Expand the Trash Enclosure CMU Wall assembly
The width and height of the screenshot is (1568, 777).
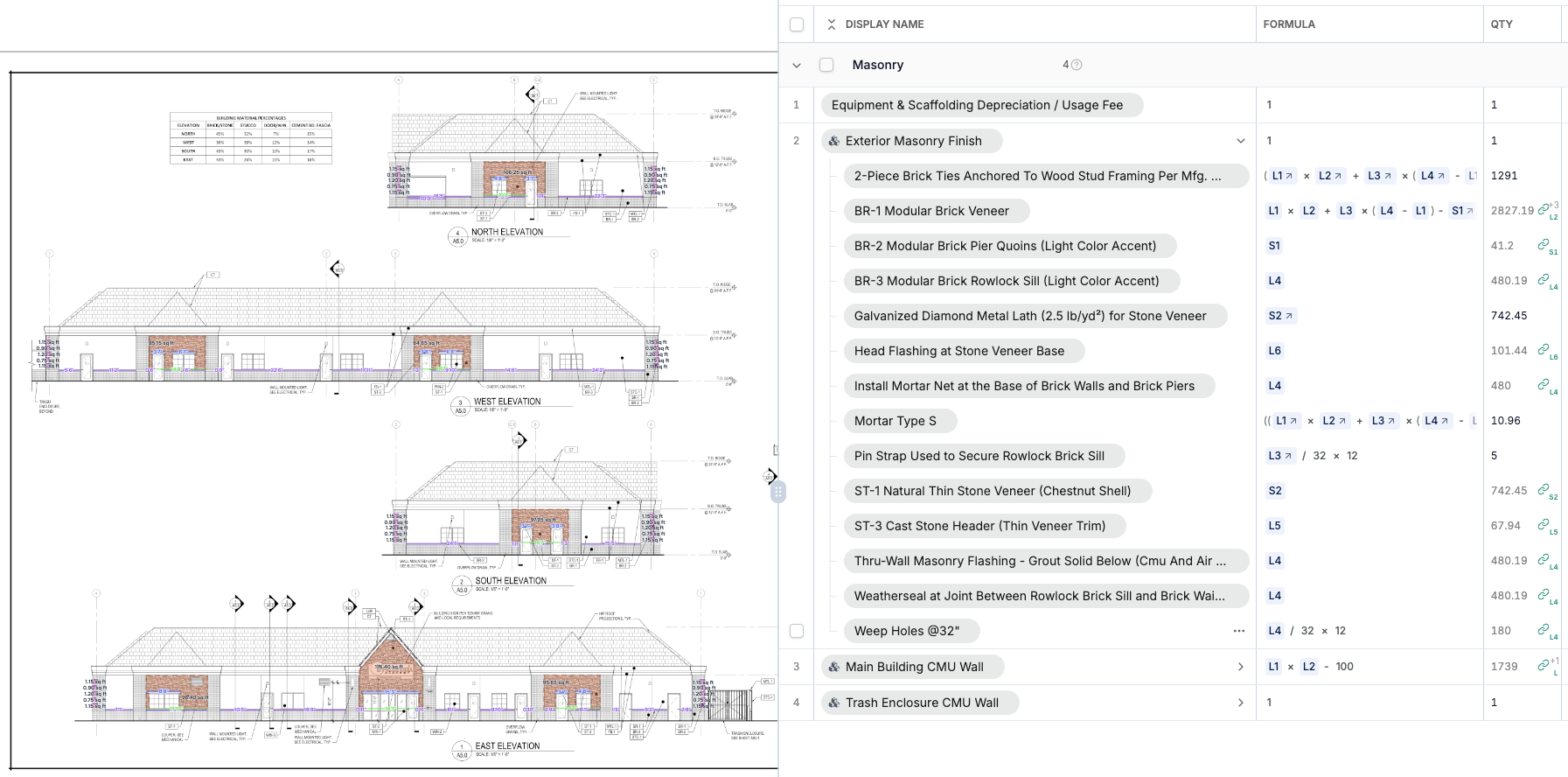pyautogui.click(x=1241, y=703)
